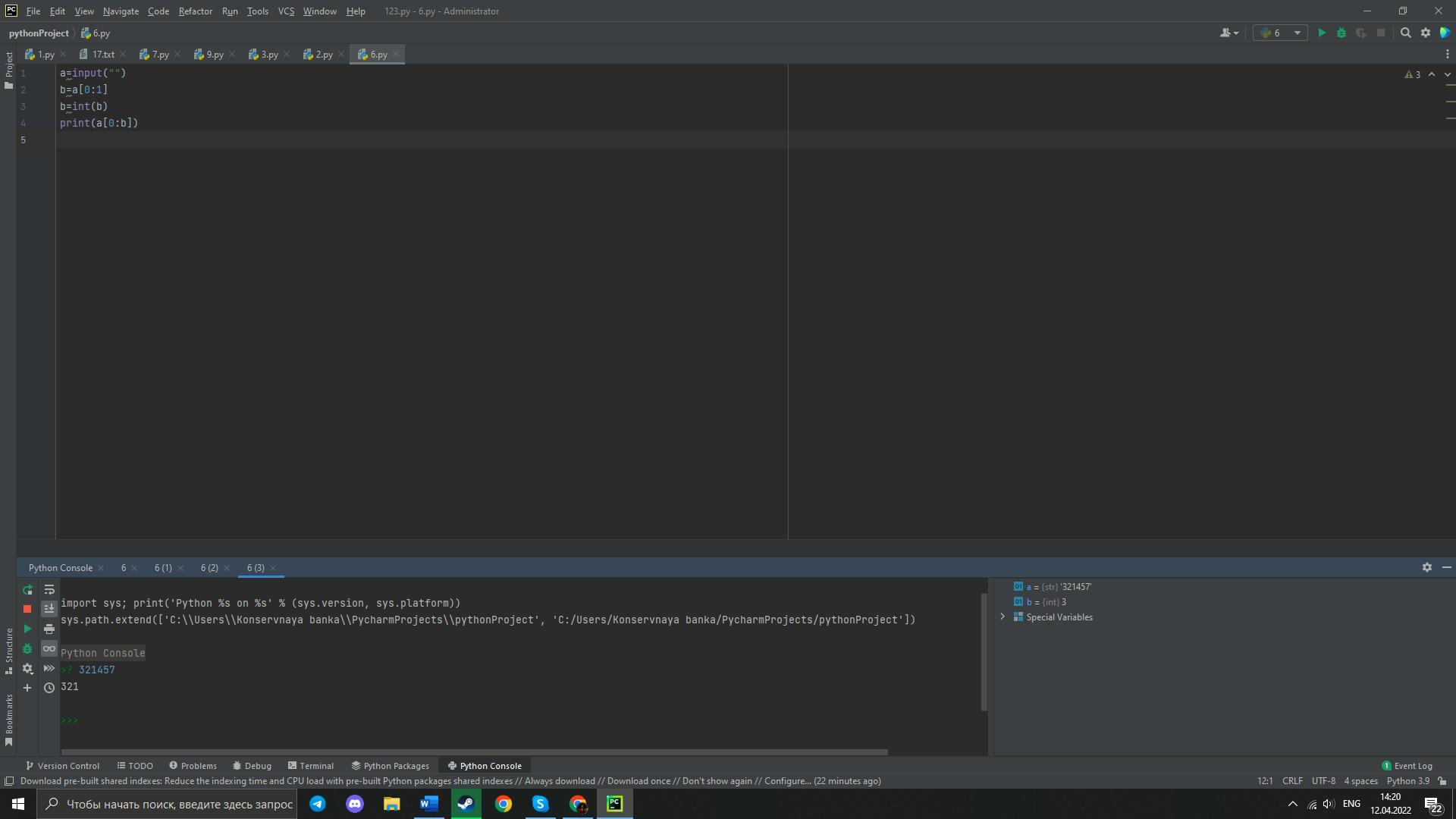Toggle read-only lock icon in status bar

tap(1442, 780)
